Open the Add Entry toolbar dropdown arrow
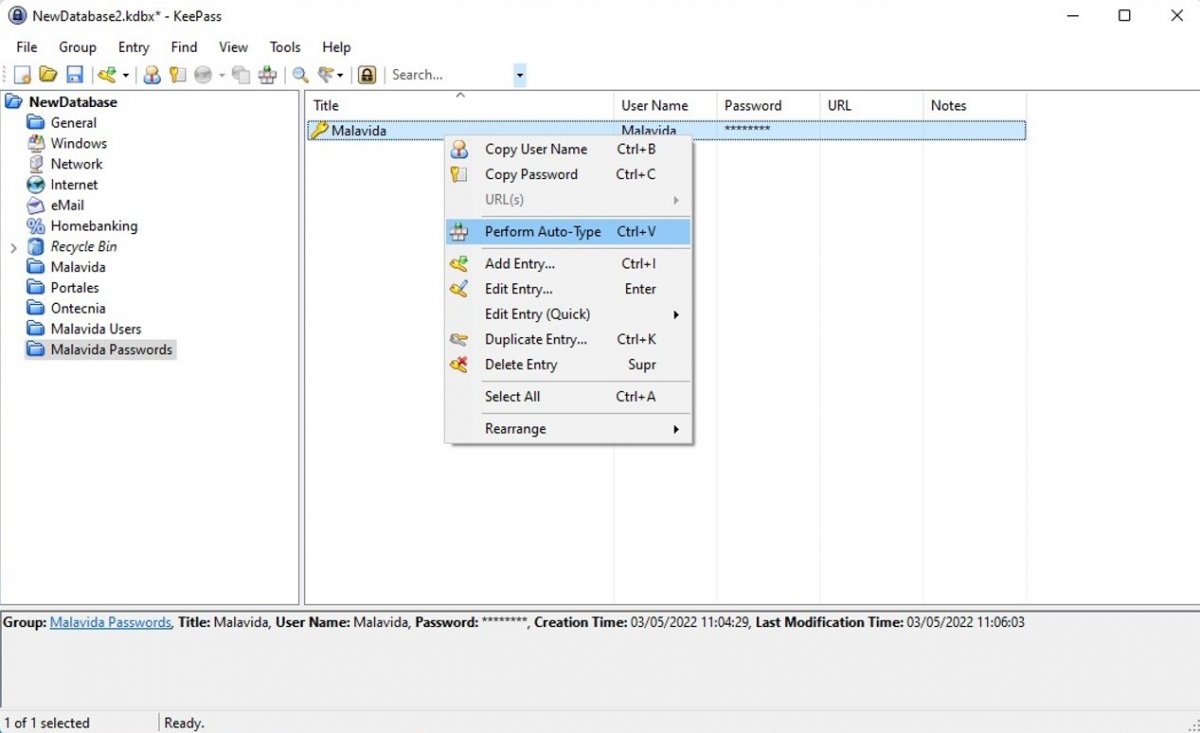 coord(125,75)
